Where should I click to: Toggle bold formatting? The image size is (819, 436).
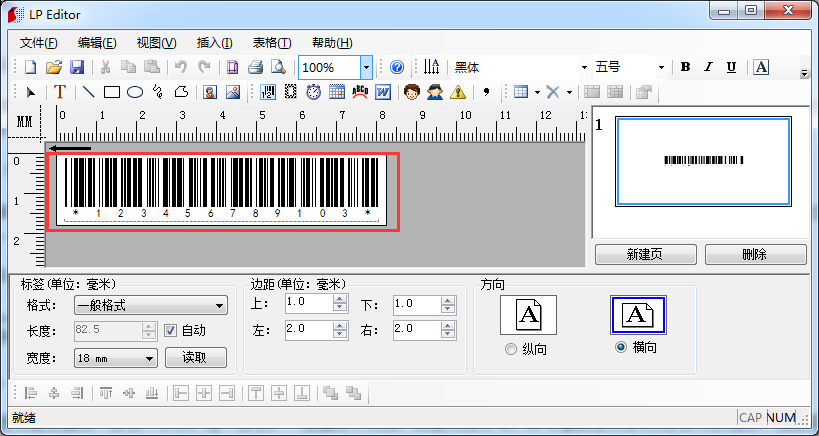pos(685,67)
